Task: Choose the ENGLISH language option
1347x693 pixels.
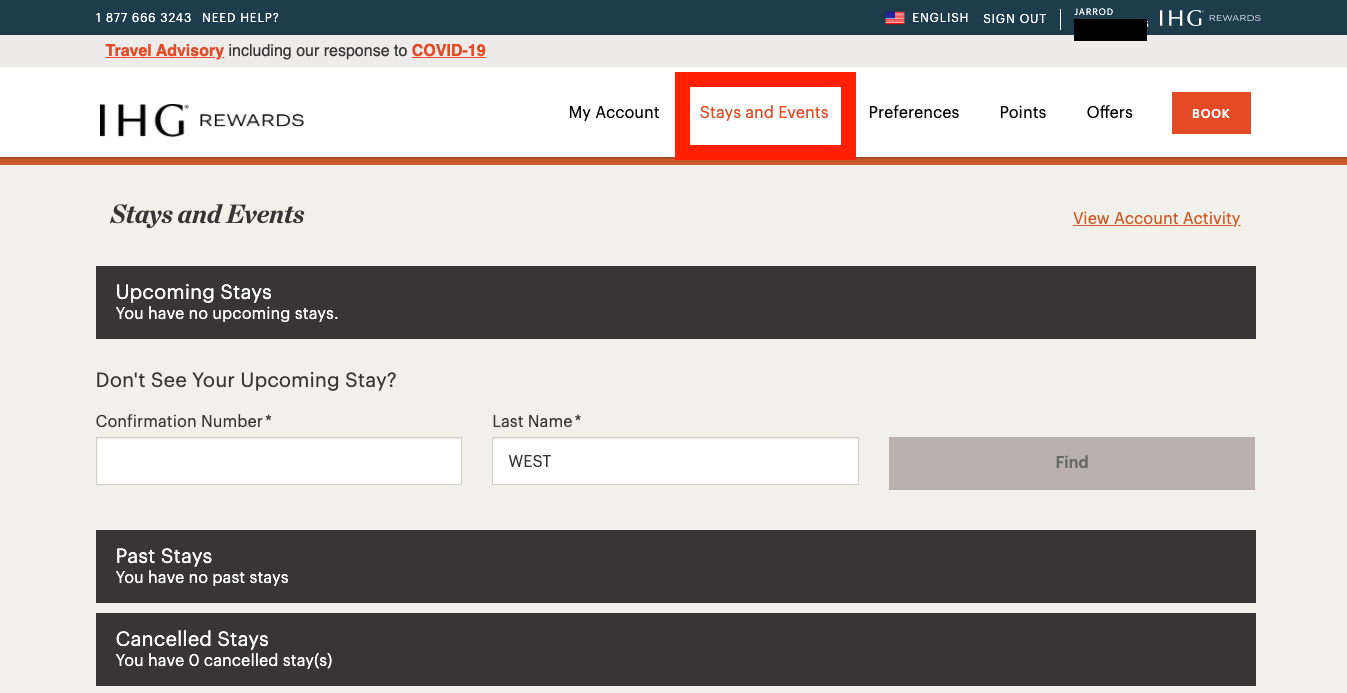Action: [x=940, y=18]
